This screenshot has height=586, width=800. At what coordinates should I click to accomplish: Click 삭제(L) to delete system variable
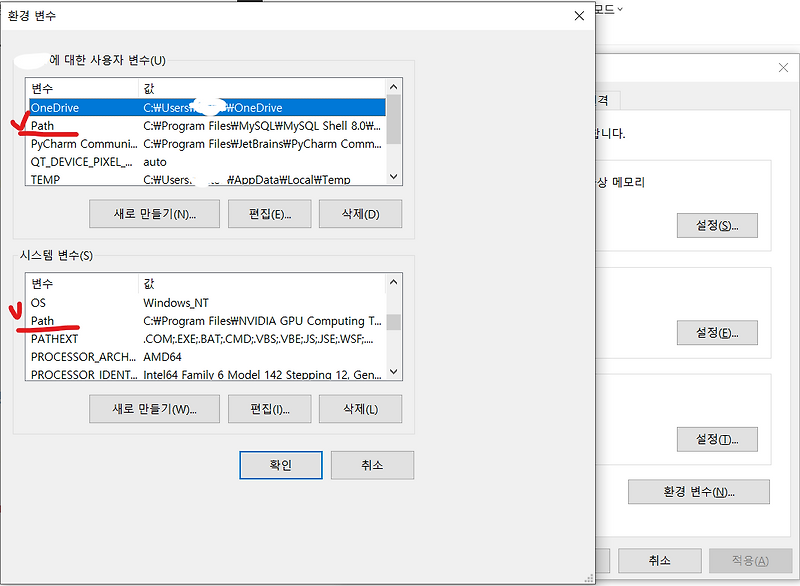(x=360, y=408)
